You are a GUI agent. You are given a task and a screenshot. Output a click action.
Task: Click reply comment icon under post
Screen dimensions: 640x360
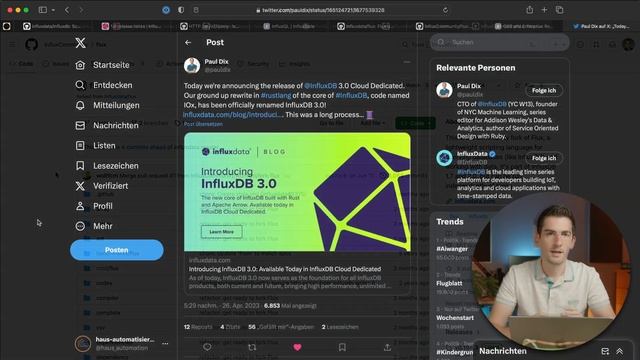(207, 347)
